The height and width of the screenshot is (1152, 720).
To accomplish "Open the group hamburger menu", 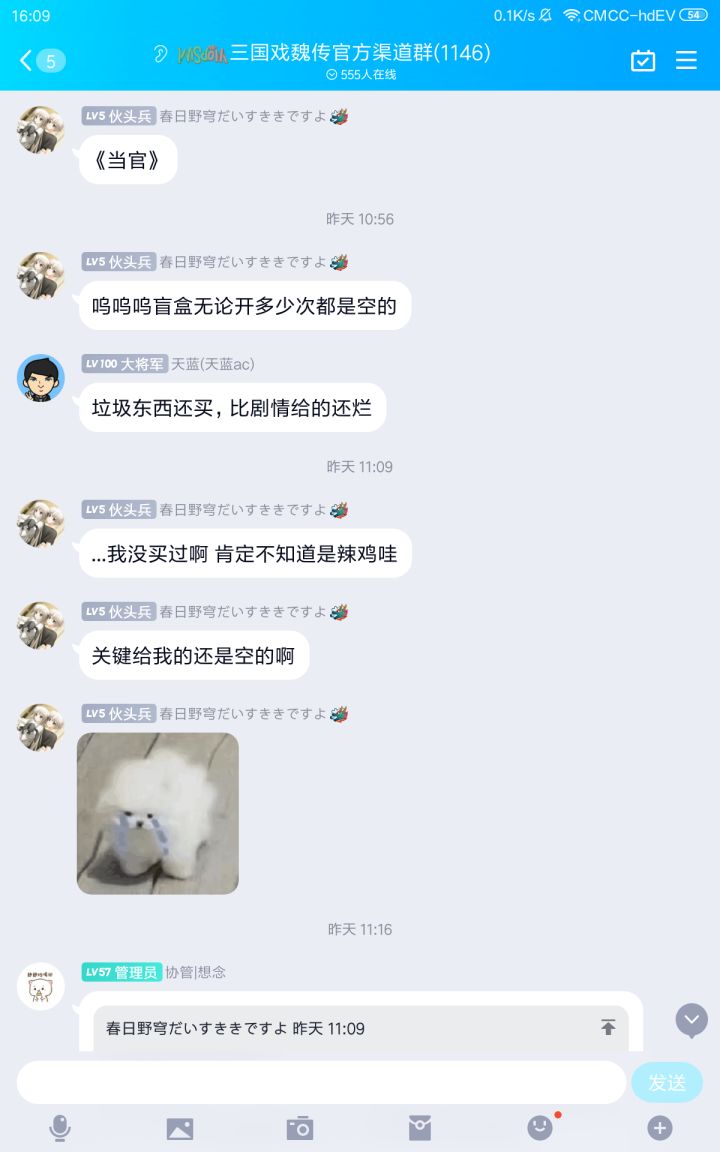I will (x=686, y=60).
